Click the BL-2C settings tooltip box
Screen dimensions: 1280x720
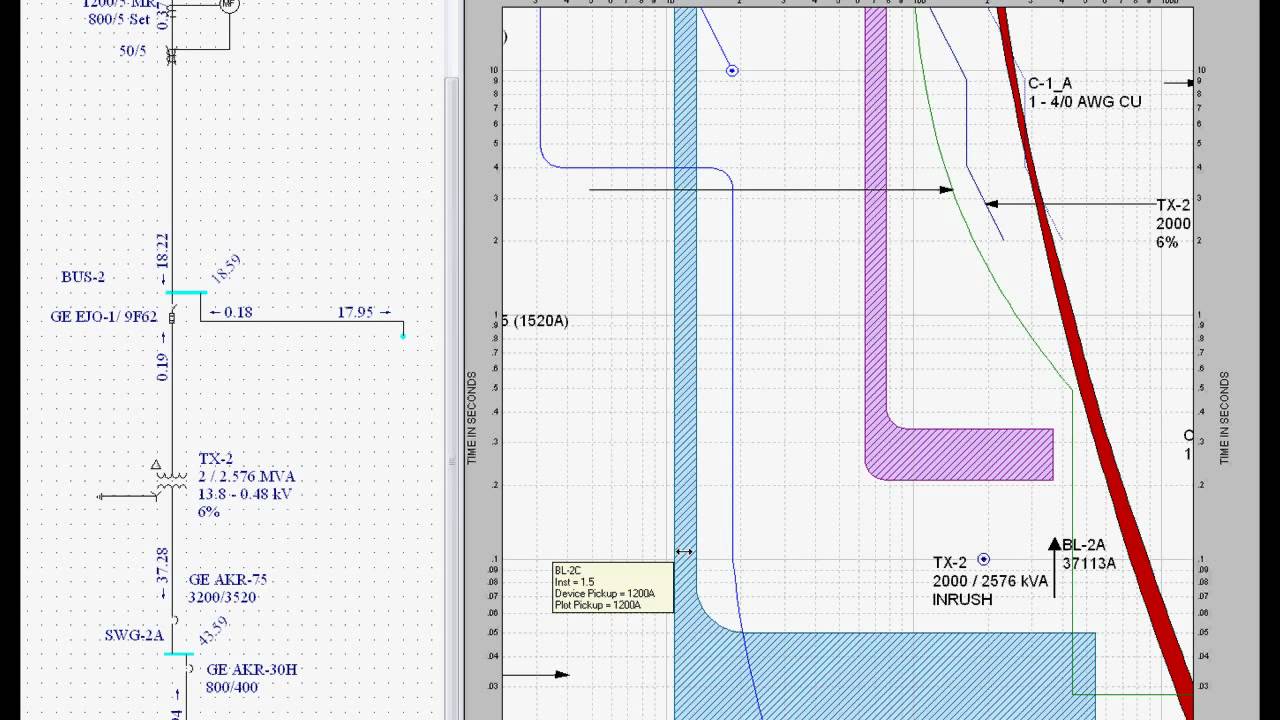[612, 588]
